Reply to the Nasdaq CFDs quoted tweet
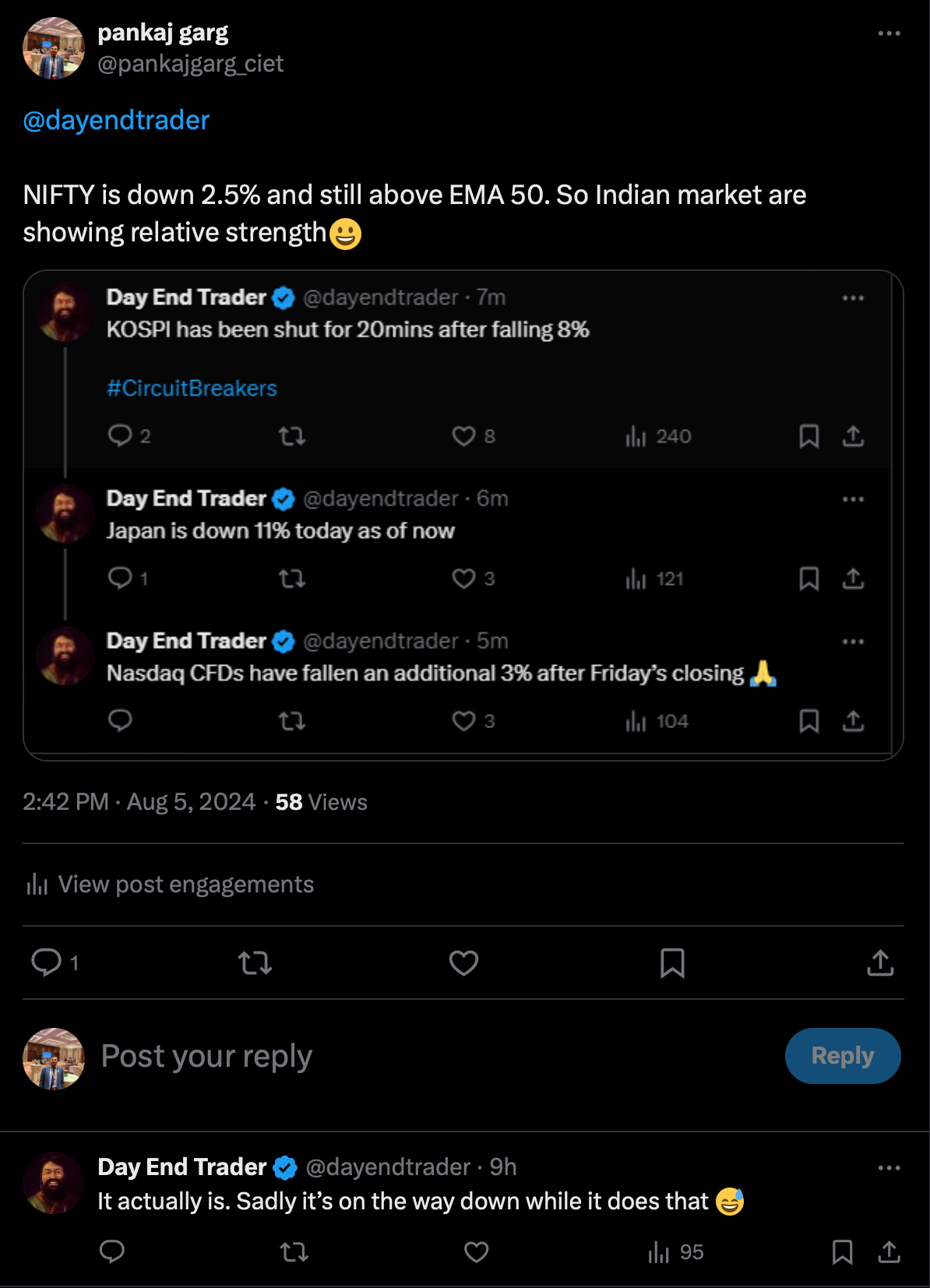The image size is (930, 1288). [120, 721]
